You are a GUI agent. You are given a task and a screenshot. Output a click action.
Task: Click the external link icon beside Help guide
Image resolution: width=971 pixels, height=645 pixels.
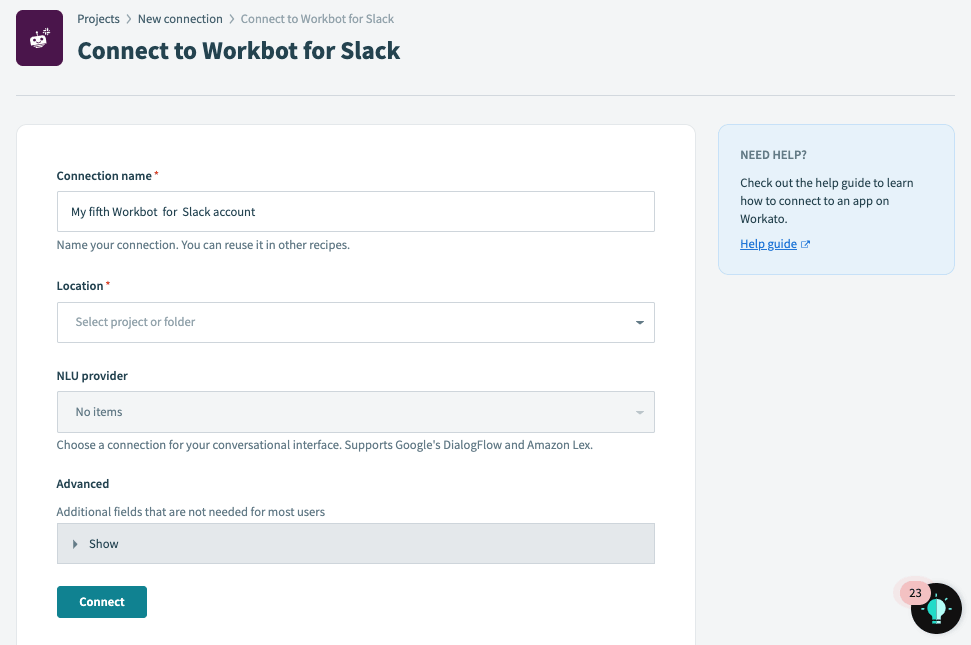pyautogui.click(x=805, y=245)
